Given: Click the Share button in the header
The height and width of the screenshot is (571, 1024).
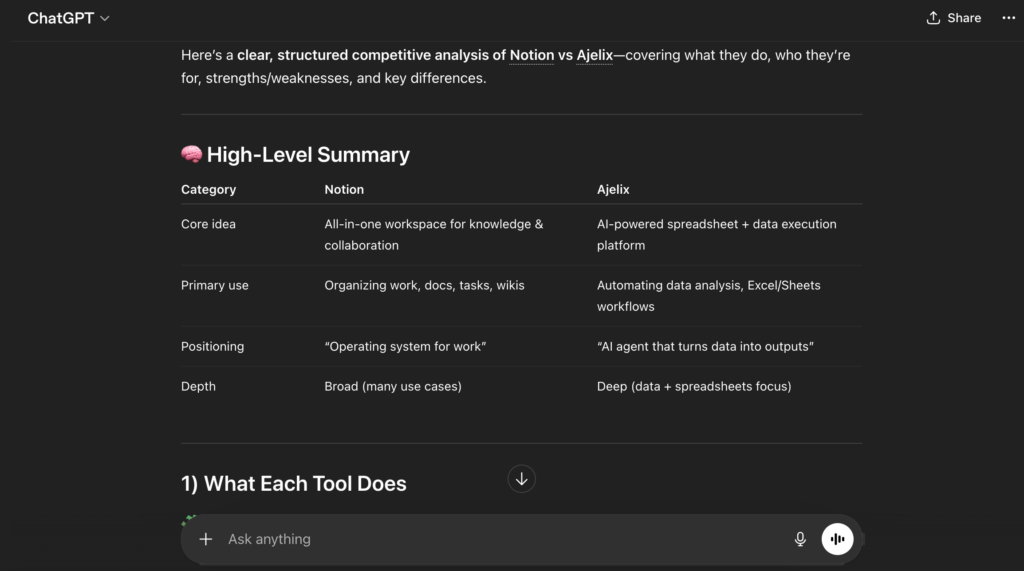Looking at the screenshot, I should [953, 18].
